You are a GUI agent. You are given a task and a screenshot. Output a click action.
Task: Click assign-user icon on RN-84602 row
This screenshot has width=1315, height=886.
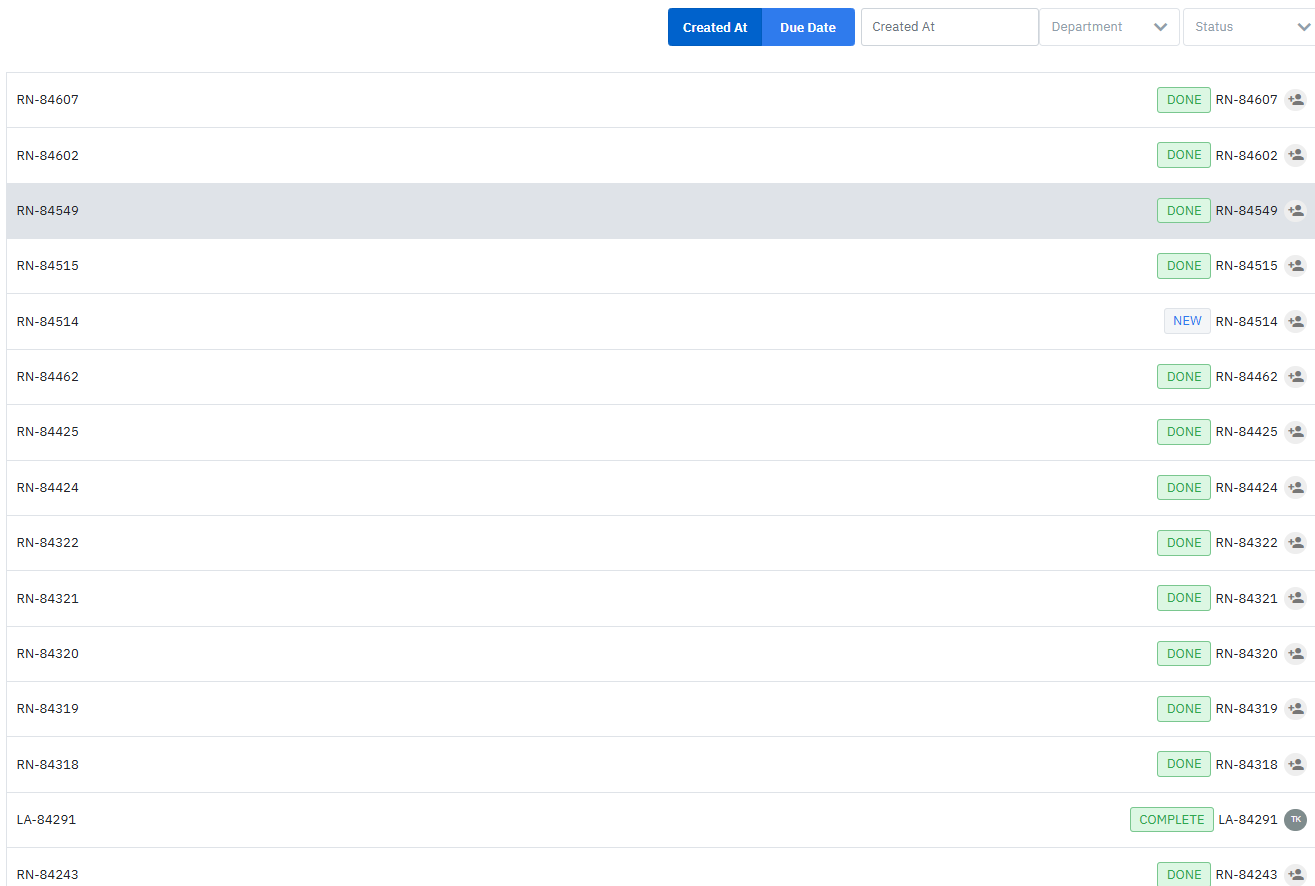pos(1295,155)
